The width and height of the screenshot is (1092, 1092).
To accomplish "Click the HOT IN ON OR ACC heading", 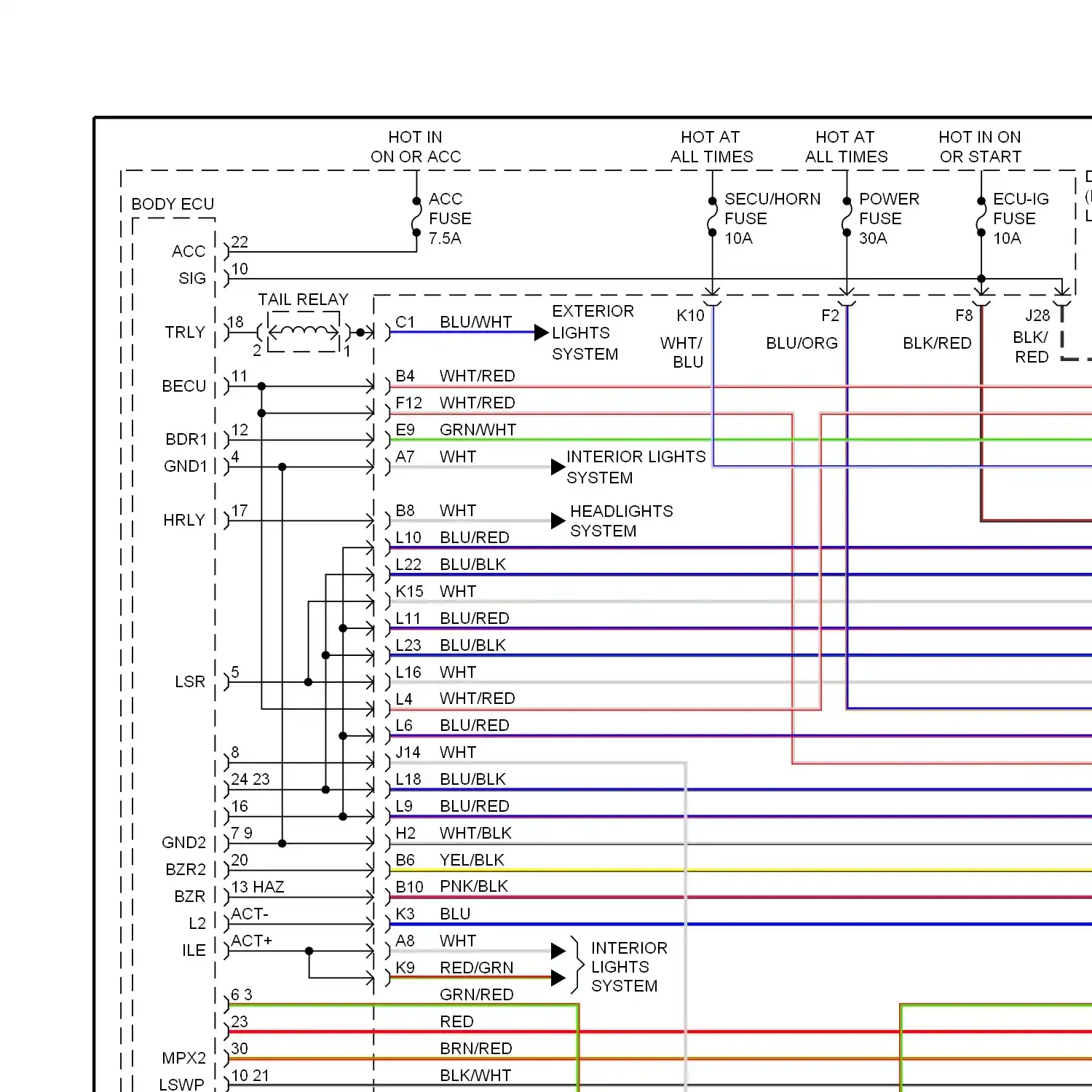I will 416,147.
